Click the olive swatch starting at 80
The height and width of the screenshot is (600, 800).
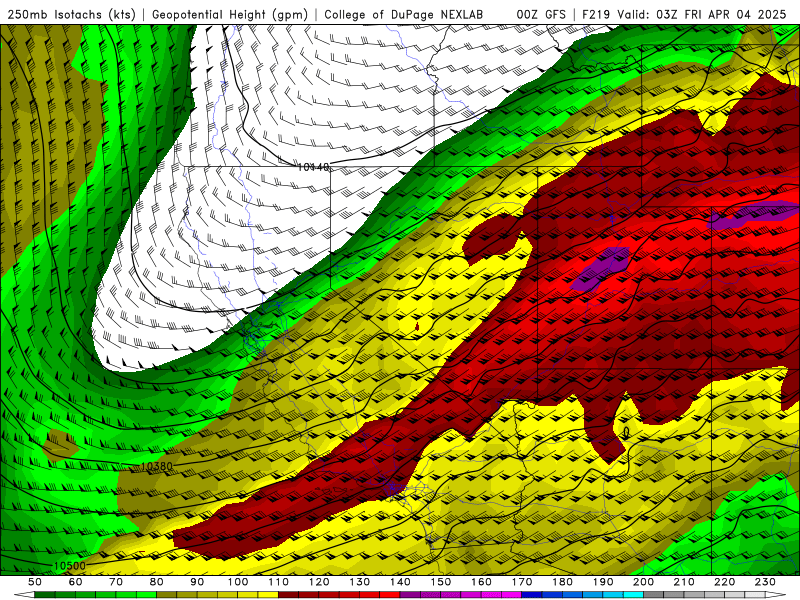166,594
